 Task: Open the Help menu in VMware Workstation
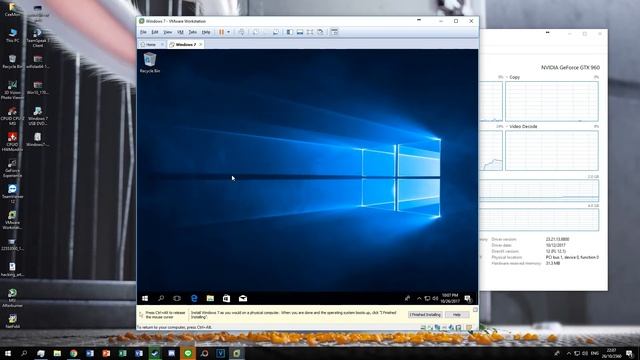(x=206, y=32)
